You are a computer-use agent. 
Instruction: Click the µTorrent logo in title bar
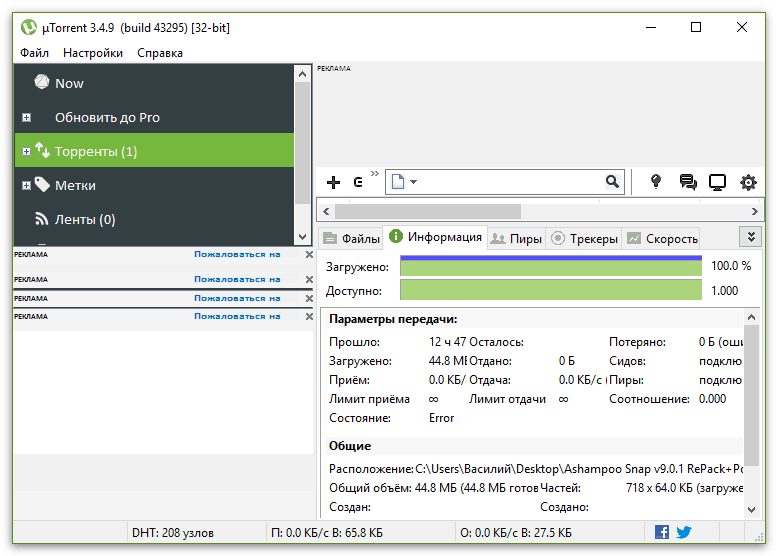click(x=29, y=27)
